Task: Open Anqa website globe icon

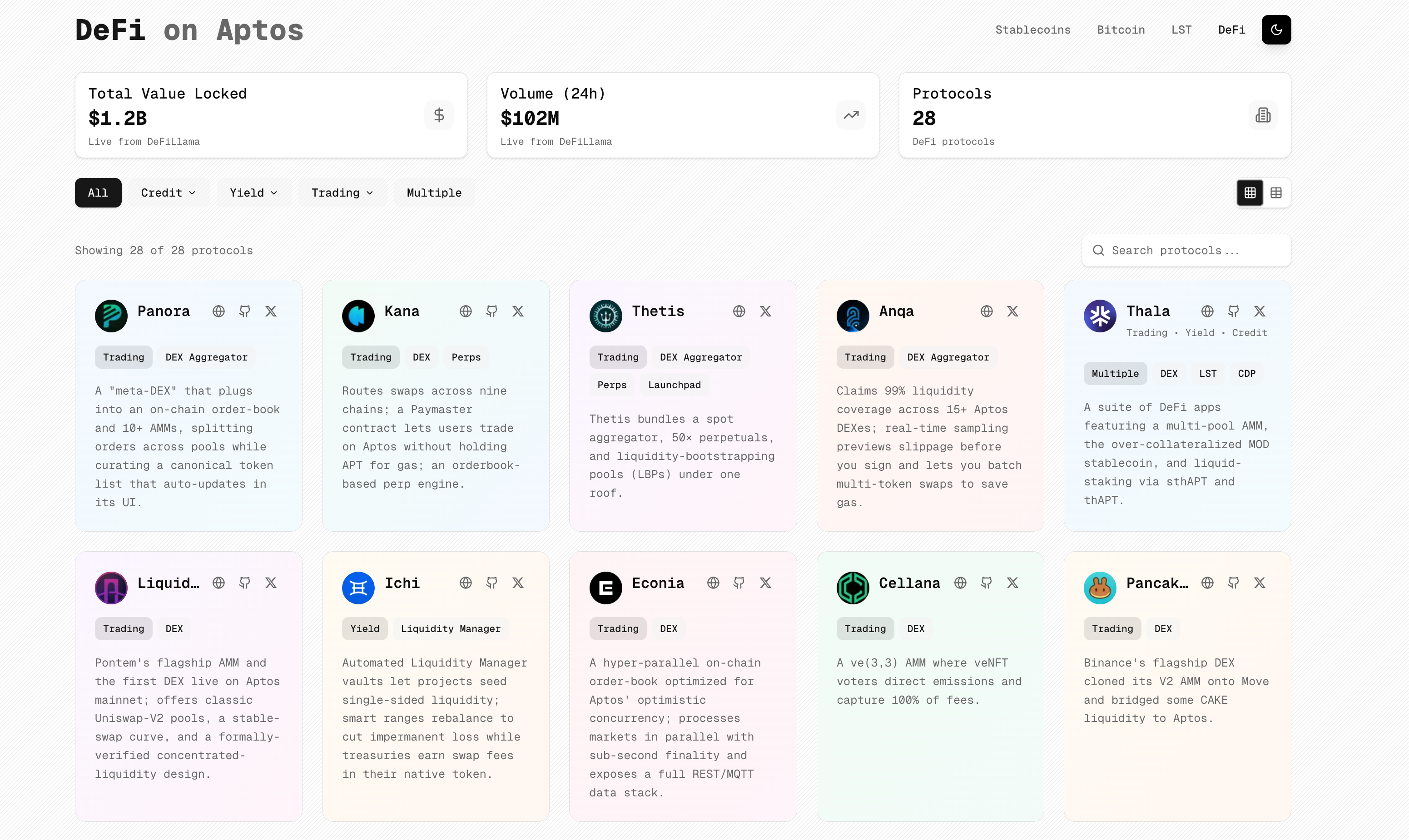Action: 986,311
